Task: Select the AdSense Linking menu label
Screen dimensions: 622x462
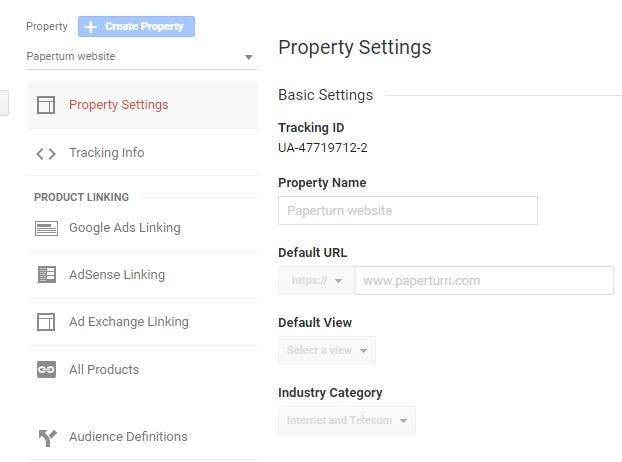Action: tap(116, 275)
